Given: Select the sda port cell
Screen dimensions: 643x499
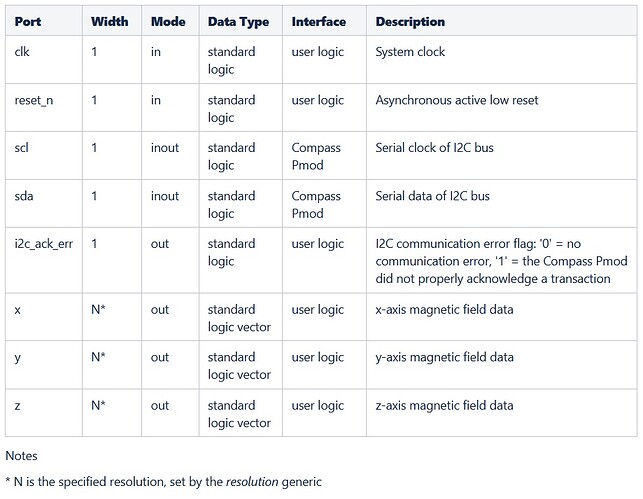Looking at the screenshot, I should (x=24, y=196).
